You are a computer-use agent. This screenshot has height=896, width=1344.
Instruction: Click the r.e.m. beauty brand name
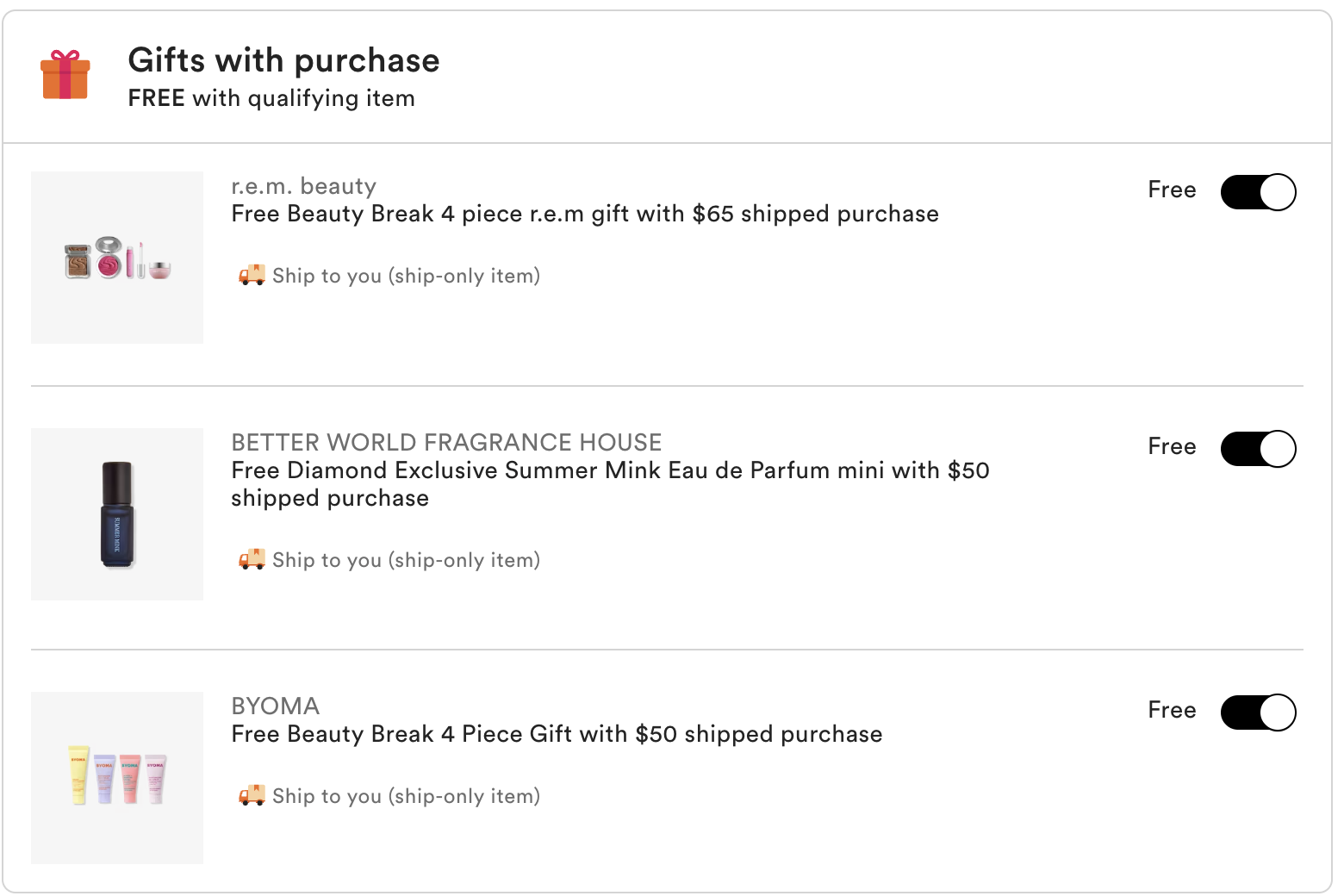[x=303, y=186]
